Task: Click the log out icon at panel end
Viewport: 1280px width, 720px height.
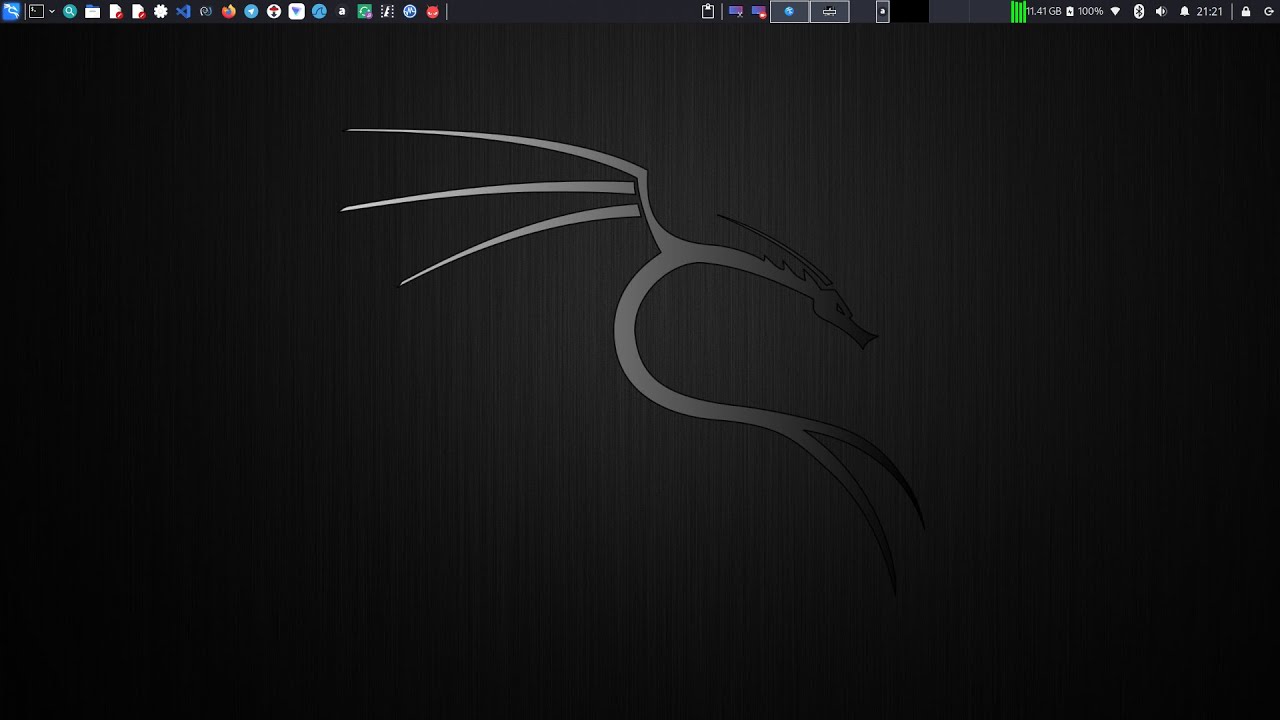Action: tap(1269, 11)
